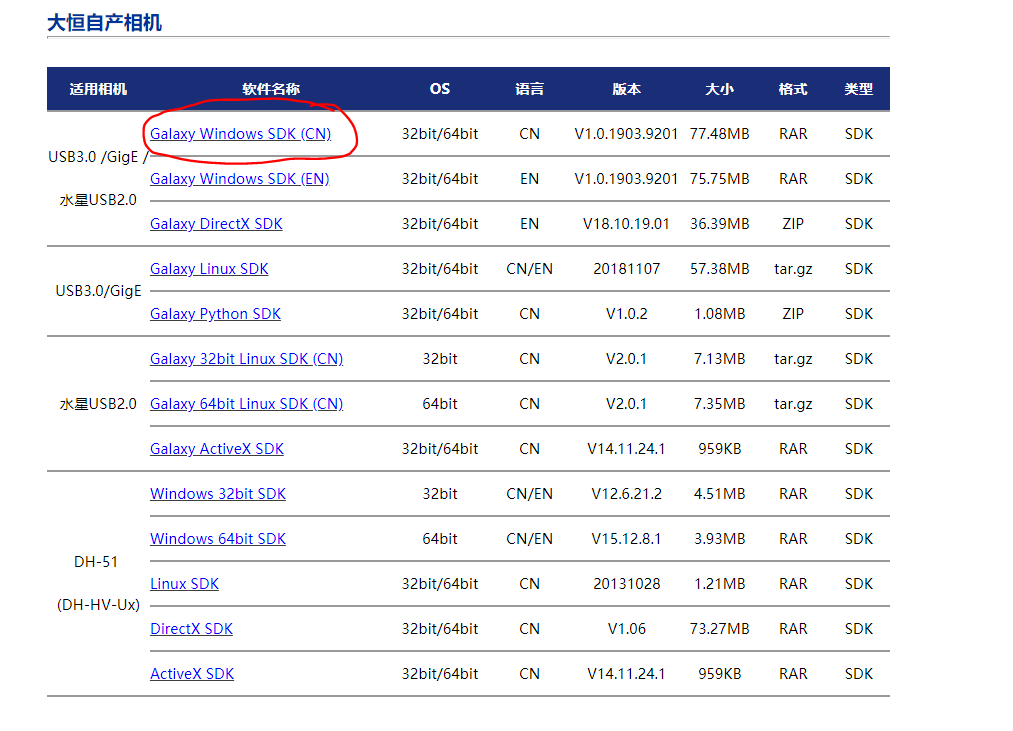Select the 4.51MB size cell
Image resolution: width=1013 pixels, height=731 pixels.
point(720,494)
